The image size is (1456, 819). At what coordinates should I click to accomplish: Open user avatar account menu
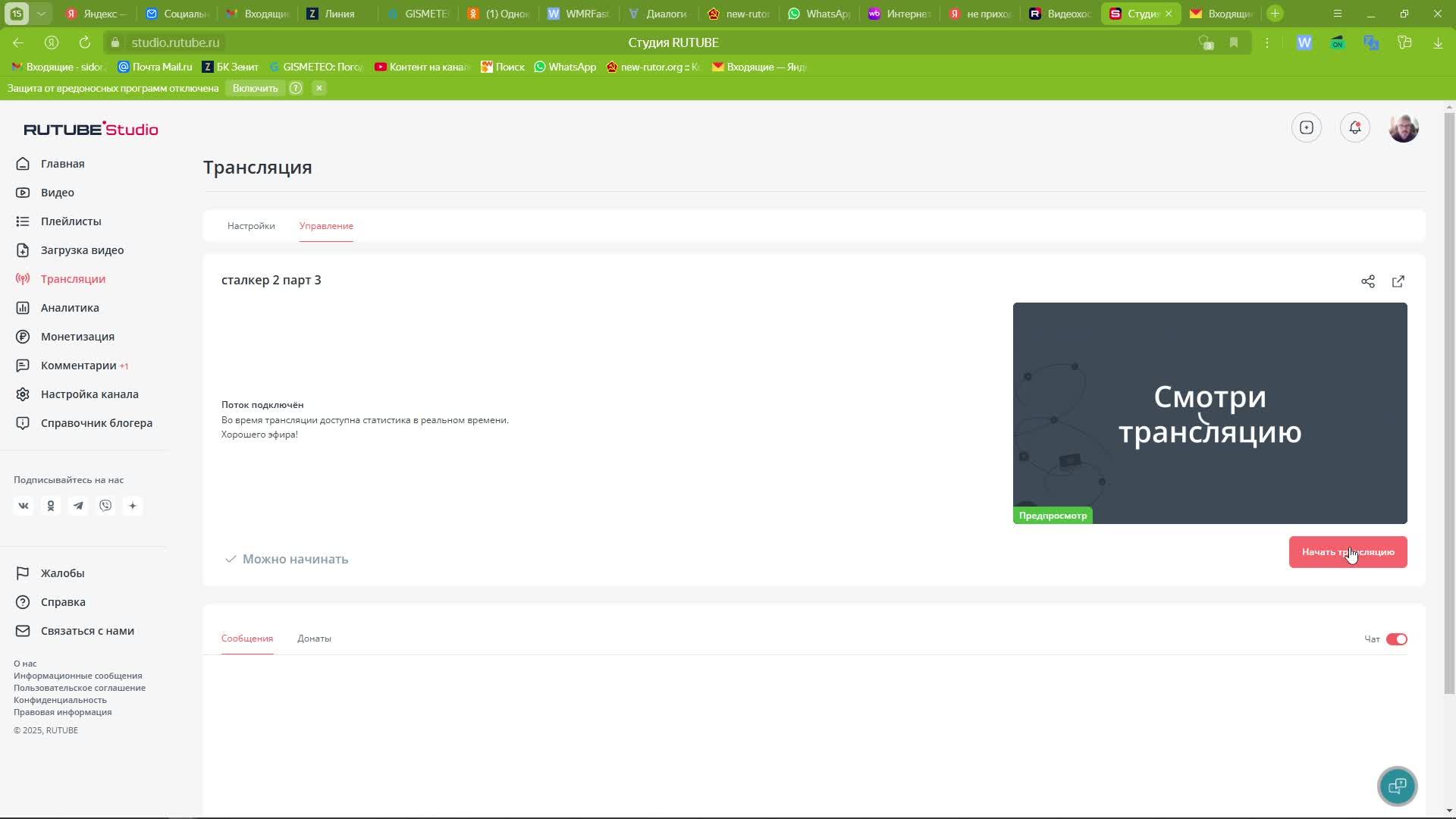point(1404,127)
